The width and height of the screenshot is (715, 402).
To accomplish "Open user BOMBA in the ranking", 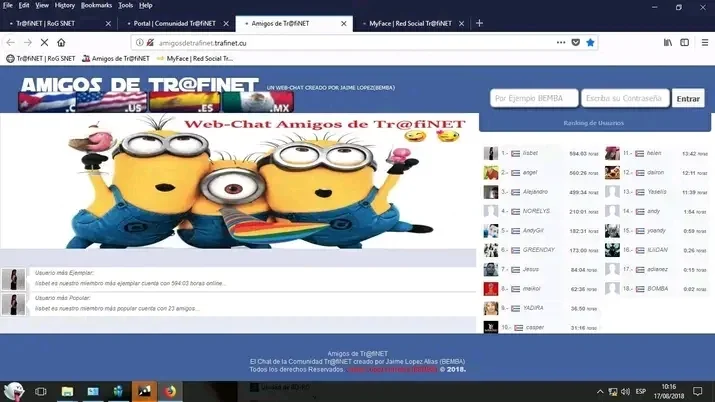I will click(x=658, y=289).
